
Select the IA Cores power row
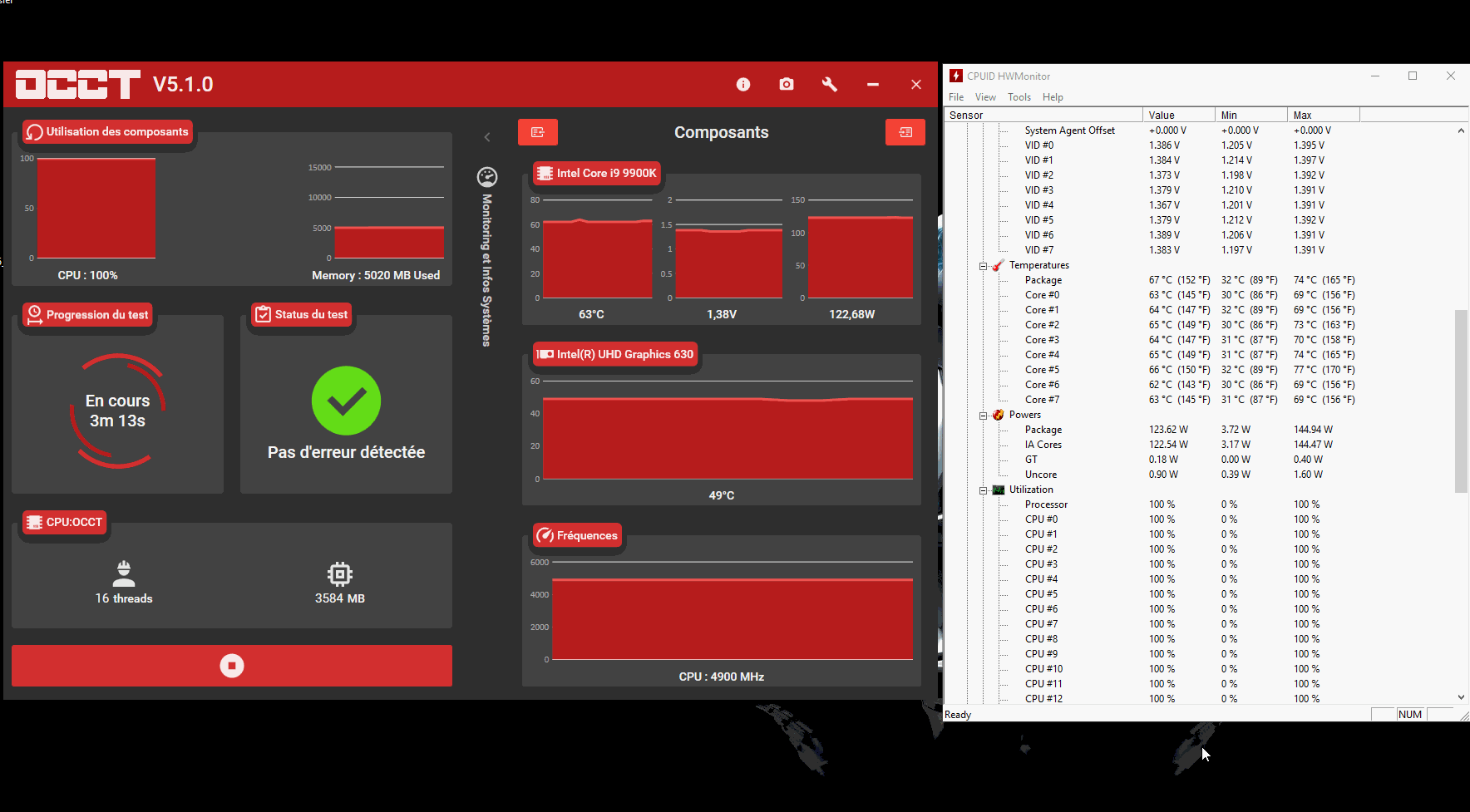pos(1043,445)
